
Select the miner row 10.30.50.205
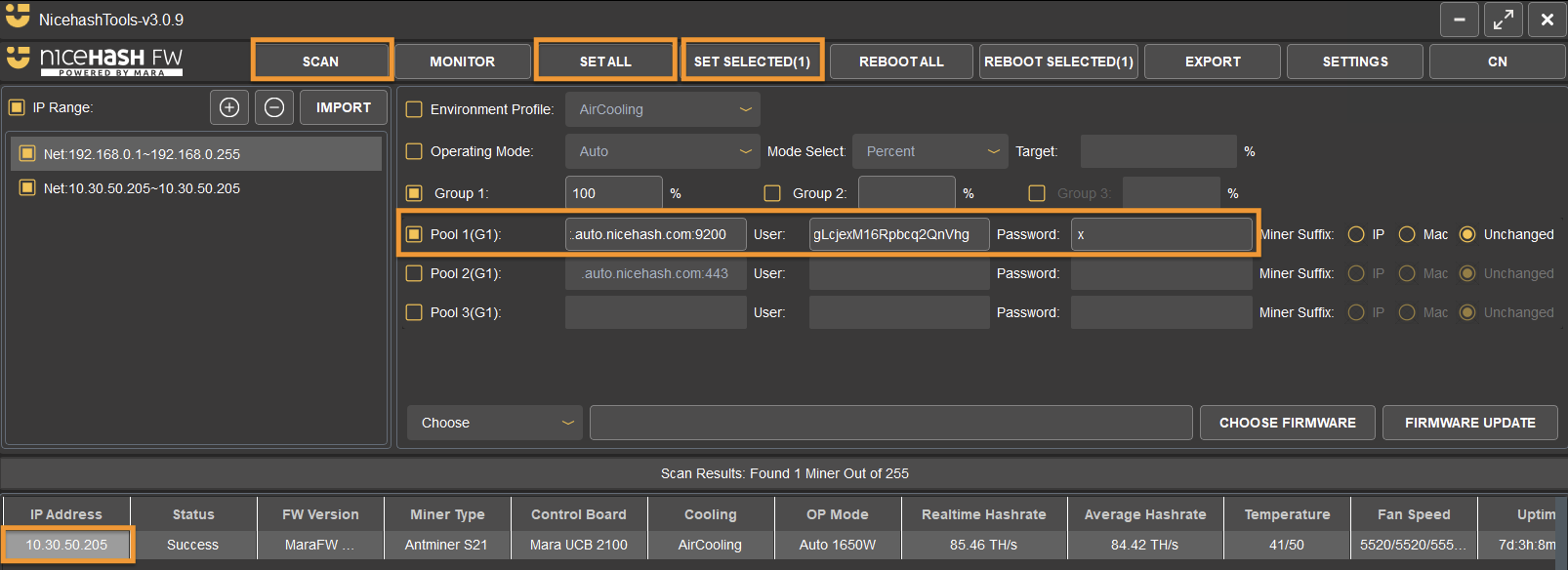tap(67, 545)
